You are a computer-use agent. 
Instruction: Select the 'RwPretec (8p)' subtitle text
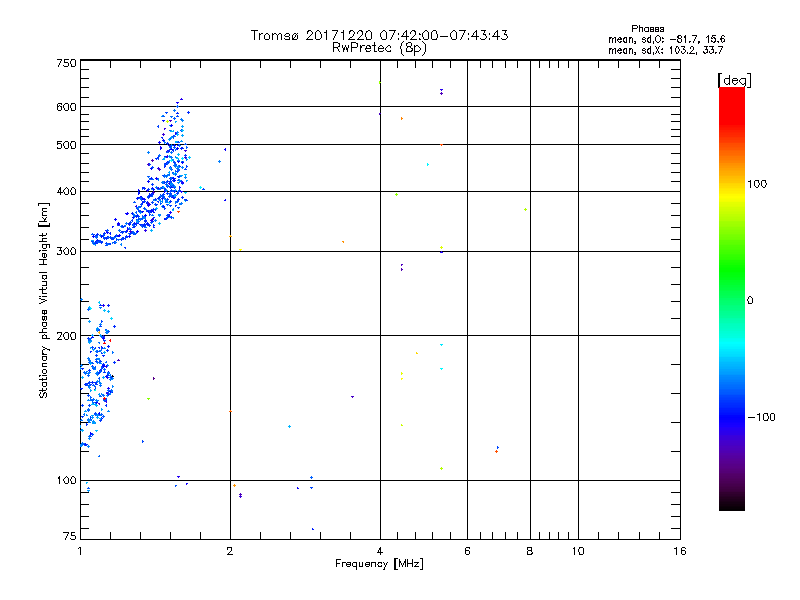(379, 48)
